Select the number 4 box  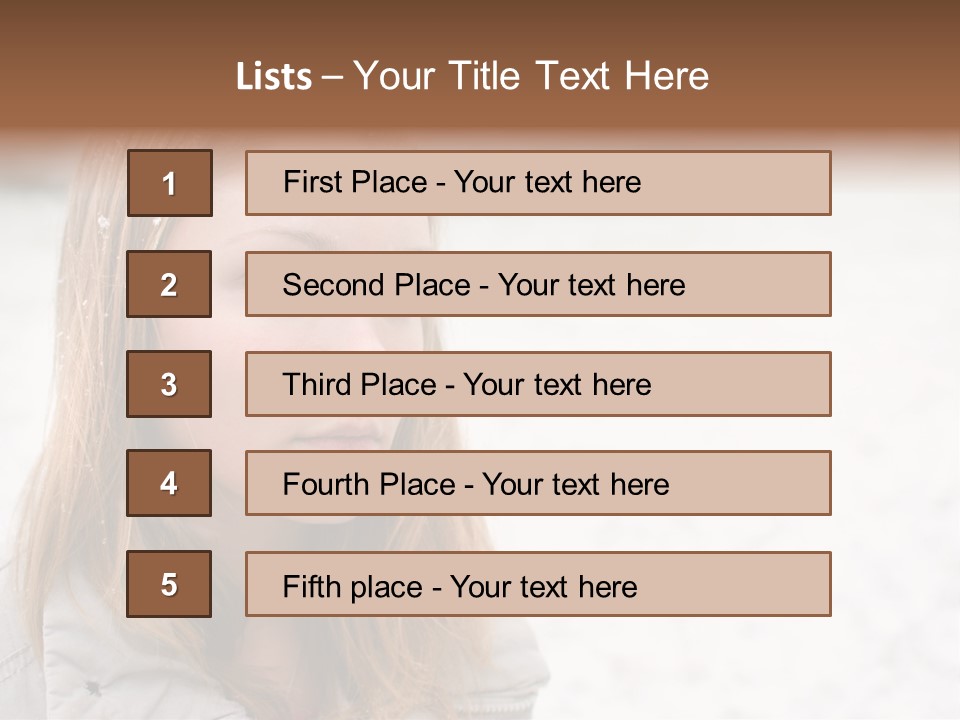click(x=169, y=483)
